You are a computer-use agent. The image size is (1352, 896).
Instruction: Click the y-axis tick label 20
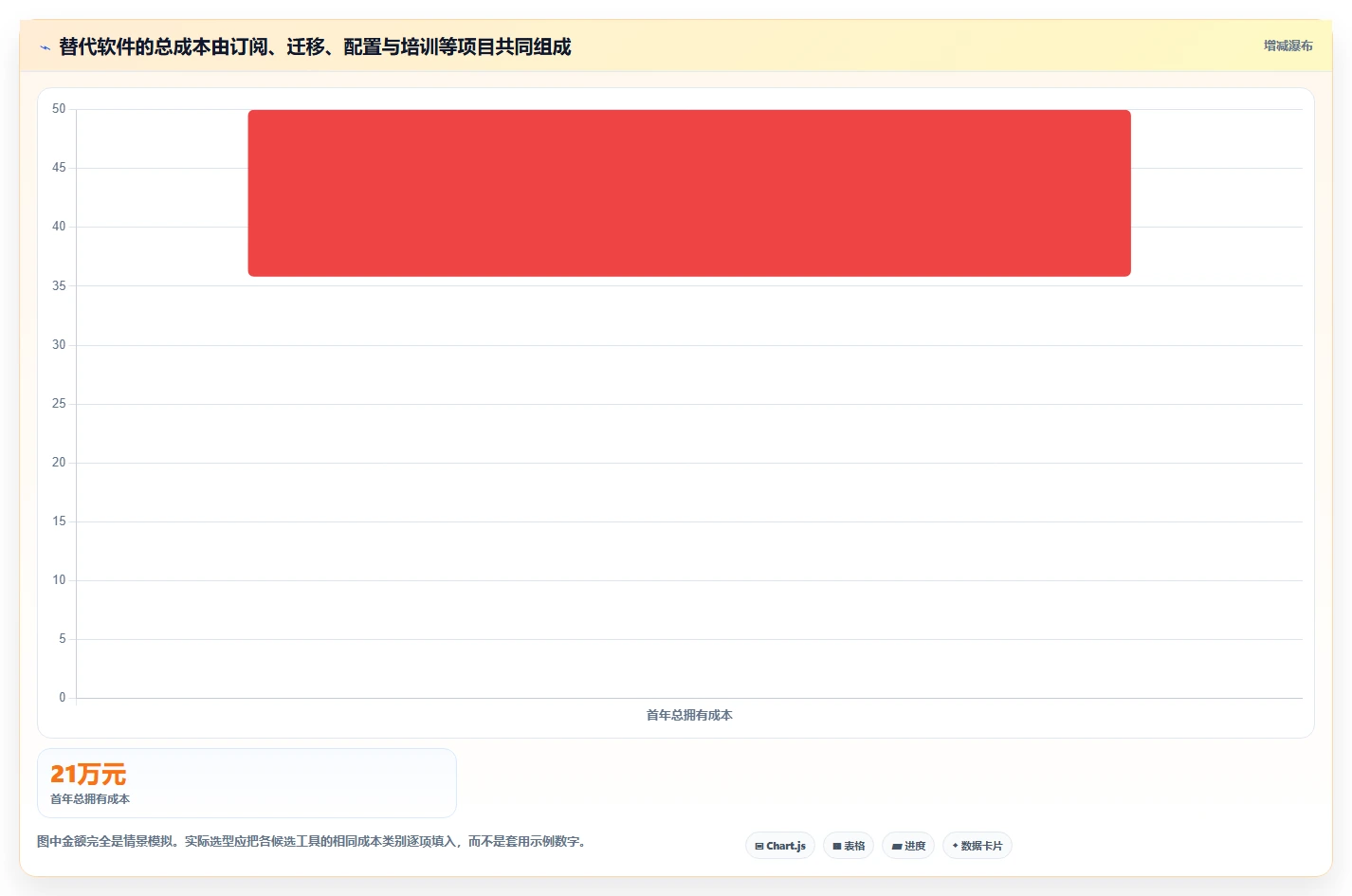click(59, 463)
